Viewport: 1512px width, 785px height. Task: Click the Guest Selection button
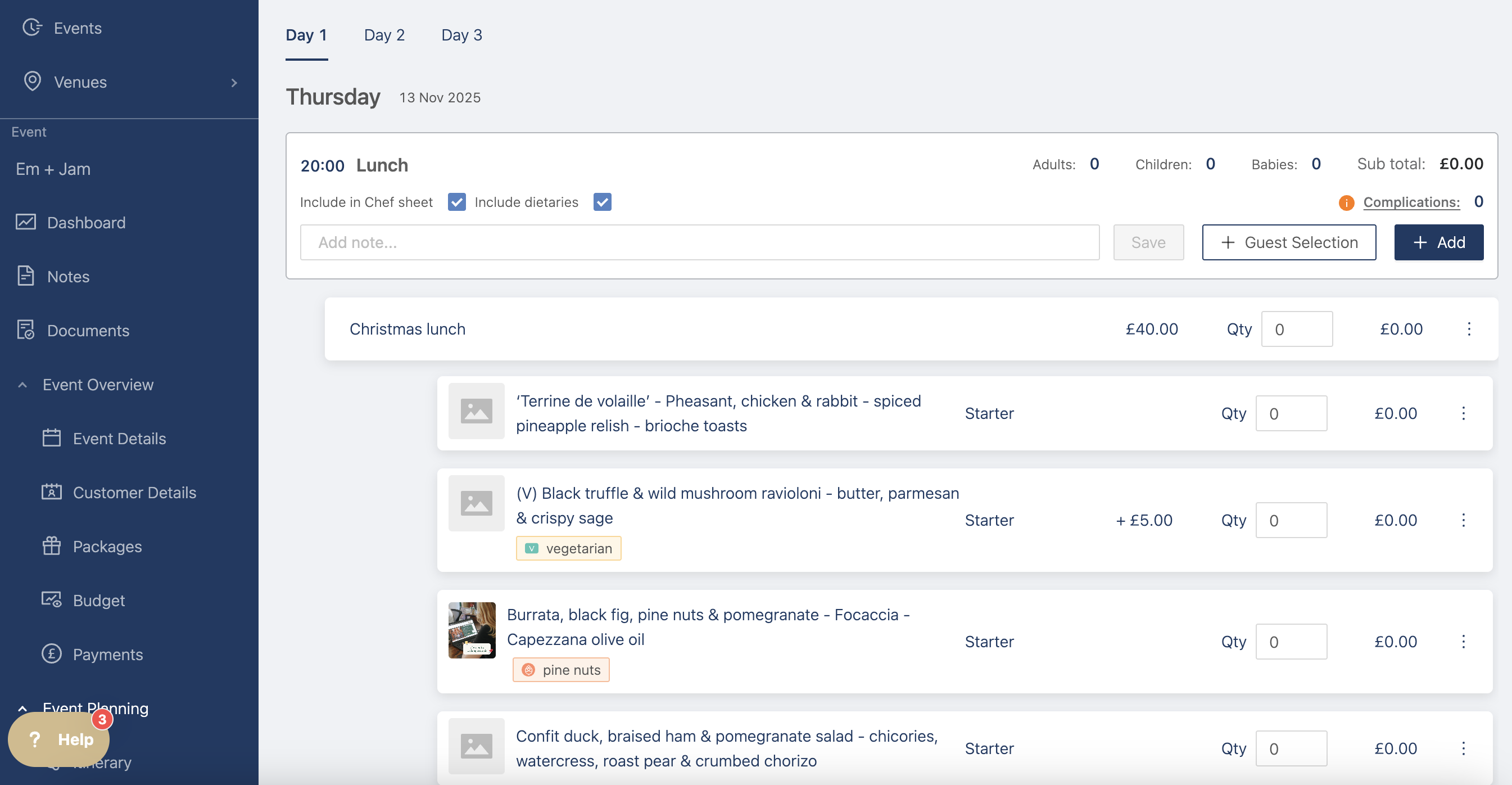pyautogui.click(x=1288, y=242)
